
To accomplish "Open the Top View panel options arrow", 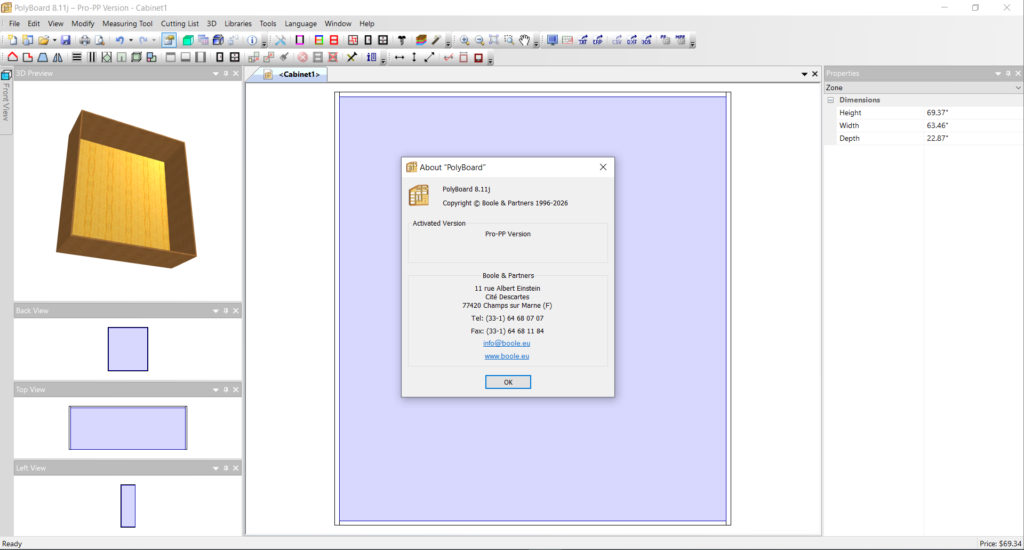I will coord(216,390).
